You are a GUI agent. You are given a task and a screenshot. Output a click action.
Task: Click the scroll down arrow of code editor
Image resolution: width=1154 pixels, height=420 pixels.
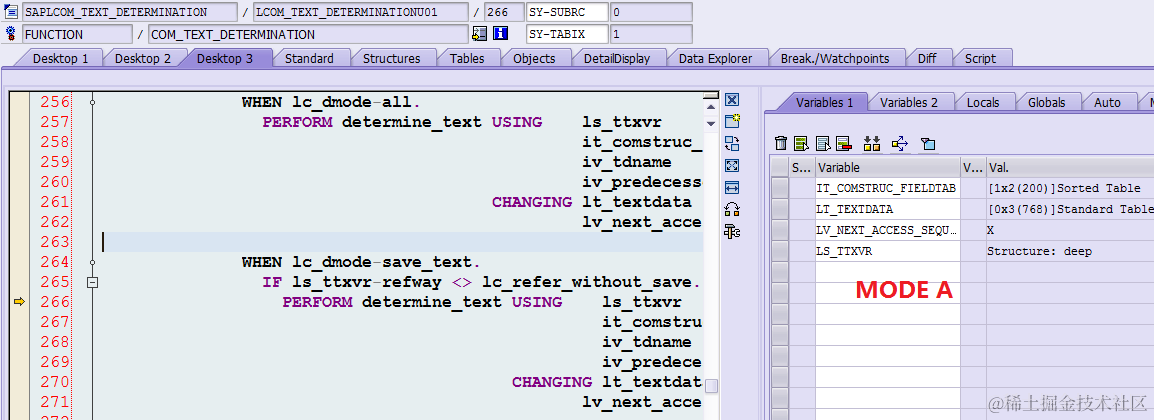coord(710,124)
